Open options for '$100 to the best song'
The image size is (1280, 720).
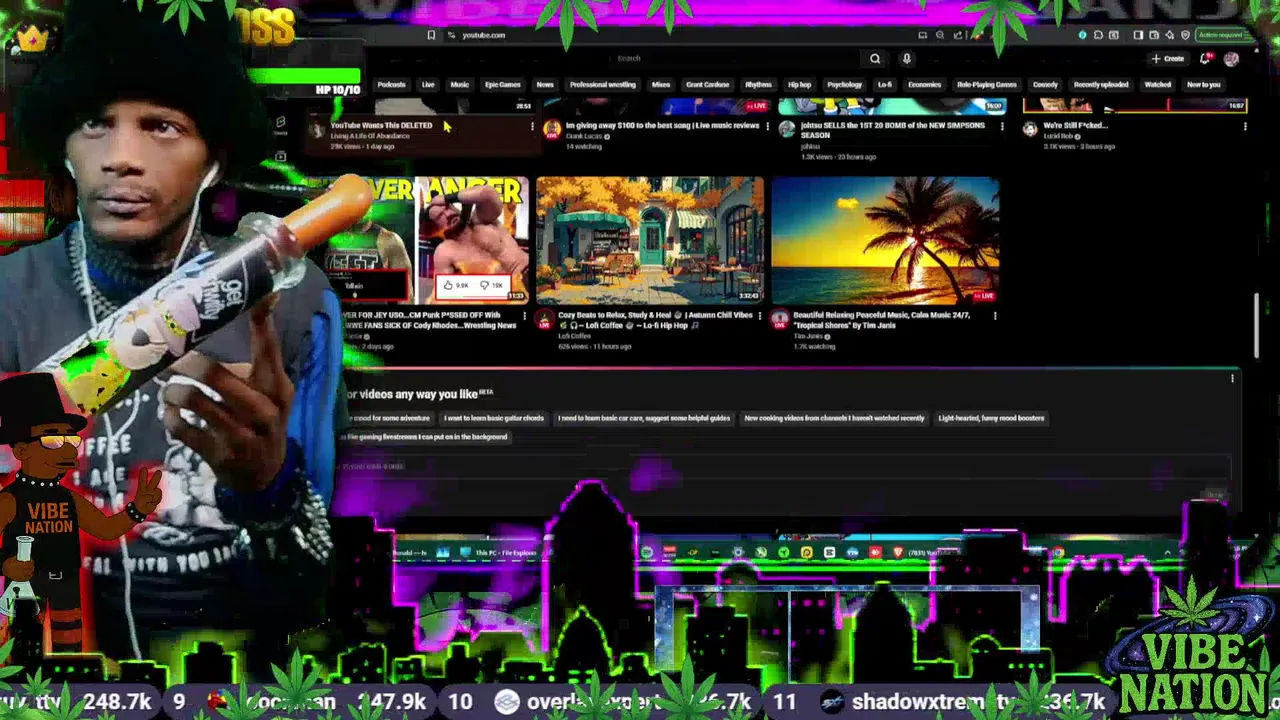tap(768, 127)
